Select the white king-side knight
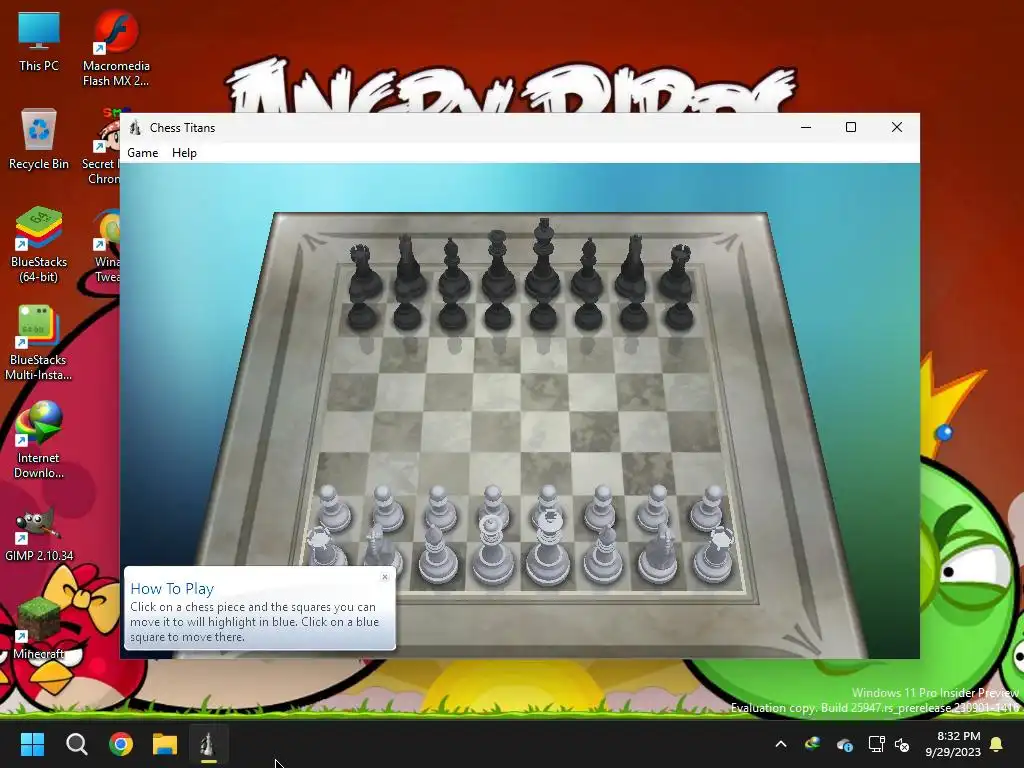 tap(659, 555)
